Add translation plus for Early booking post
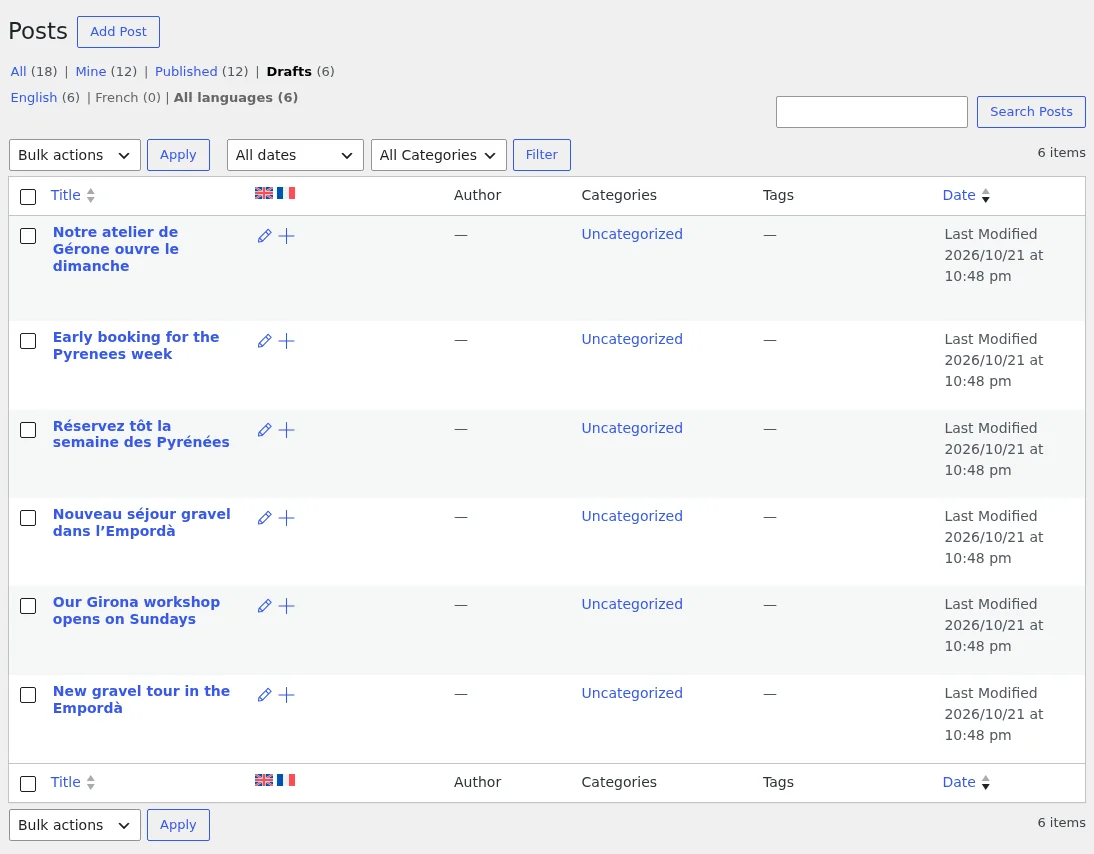The height and width of the screenshot is (854, 1094). (x=286, y=340)
